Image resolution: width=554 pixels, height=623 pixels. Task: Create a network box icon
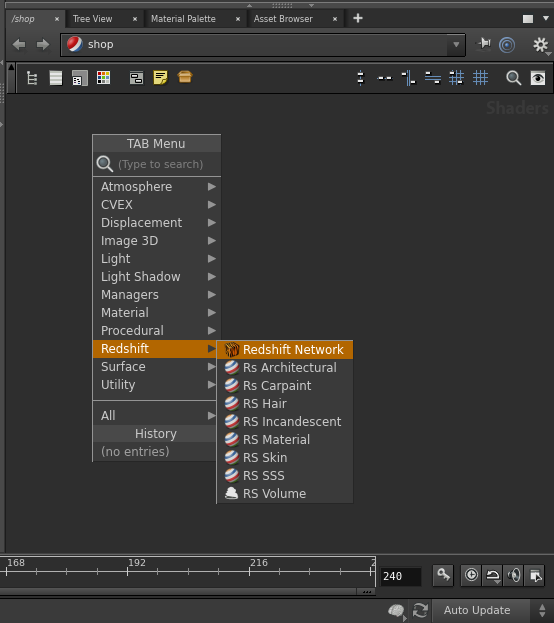click(x=136, y=78)
